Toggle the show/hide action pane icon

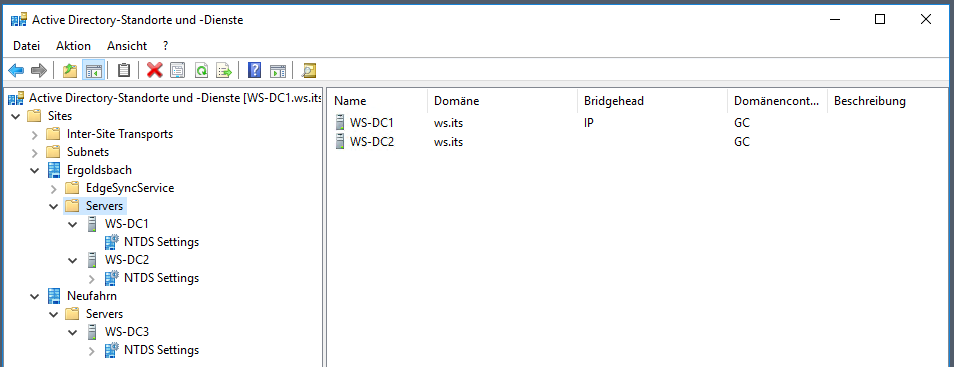[278, 71]
